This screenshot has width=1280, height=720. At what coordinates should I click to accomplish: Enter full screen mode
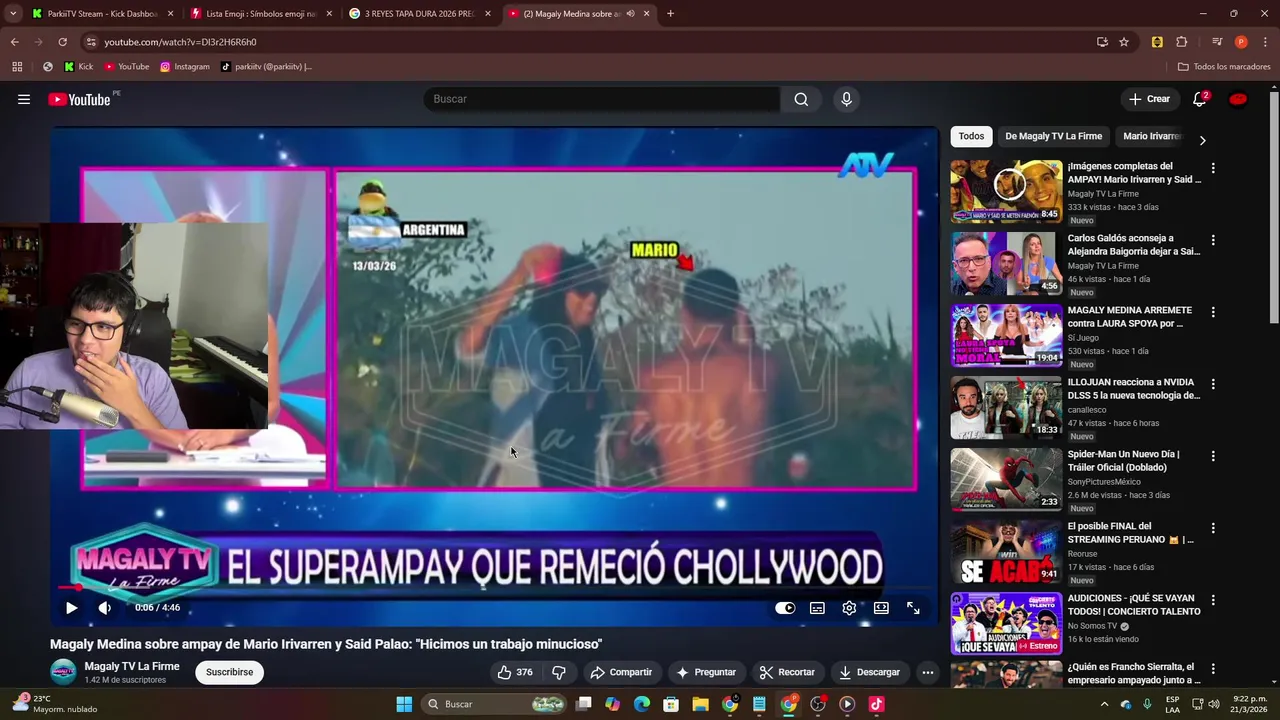[x=913, y=607]
